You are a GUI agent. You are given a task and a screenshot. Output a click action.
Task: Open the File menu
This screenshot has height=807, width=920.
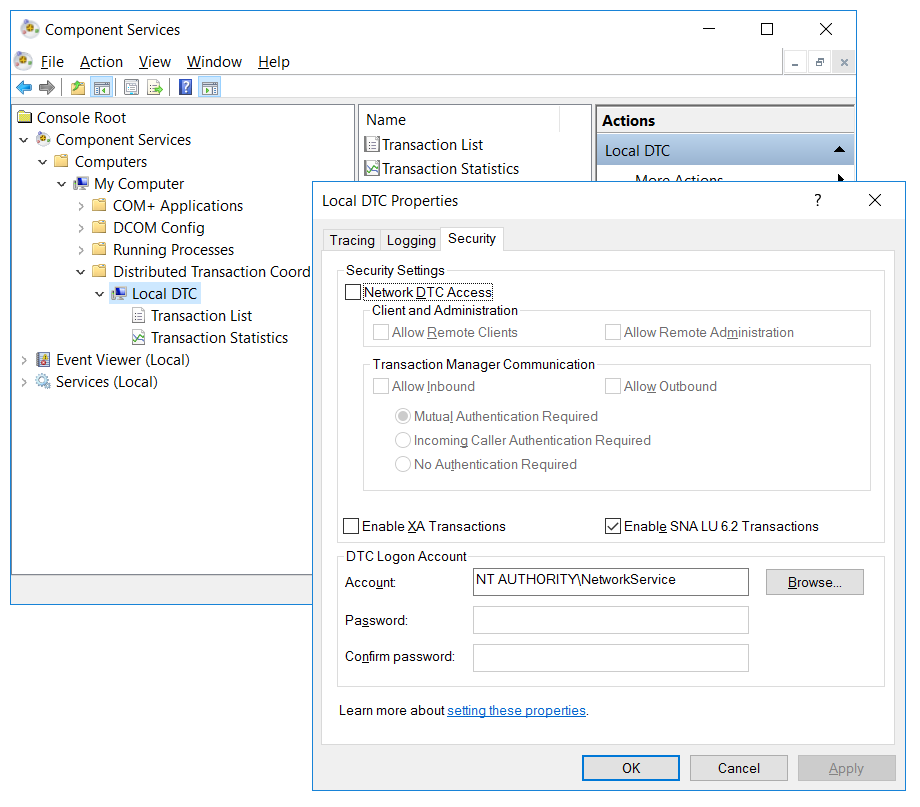(52, 62)
